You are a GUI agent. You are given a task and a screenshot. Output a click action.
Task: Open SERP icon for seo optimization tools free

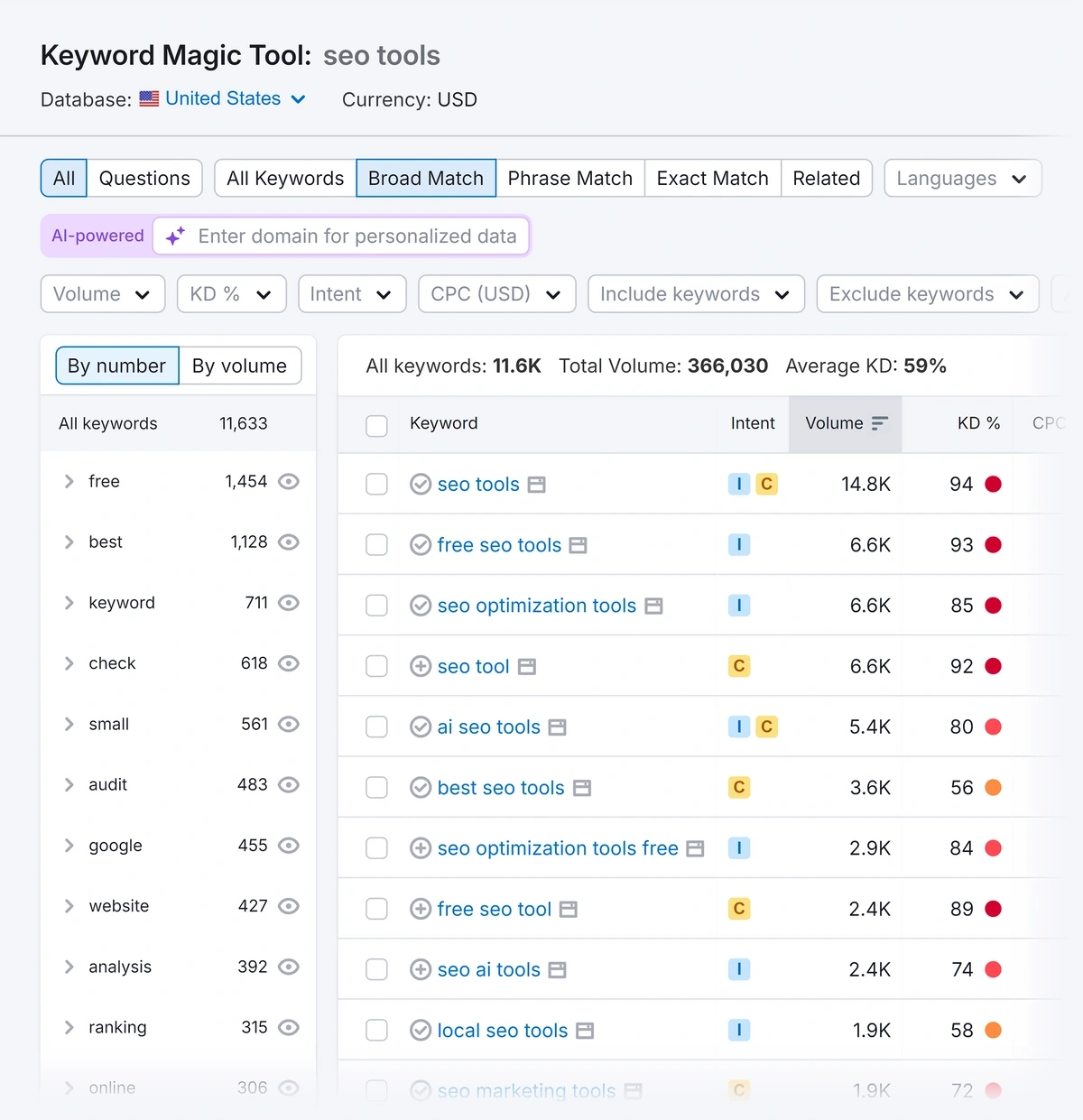695,848
